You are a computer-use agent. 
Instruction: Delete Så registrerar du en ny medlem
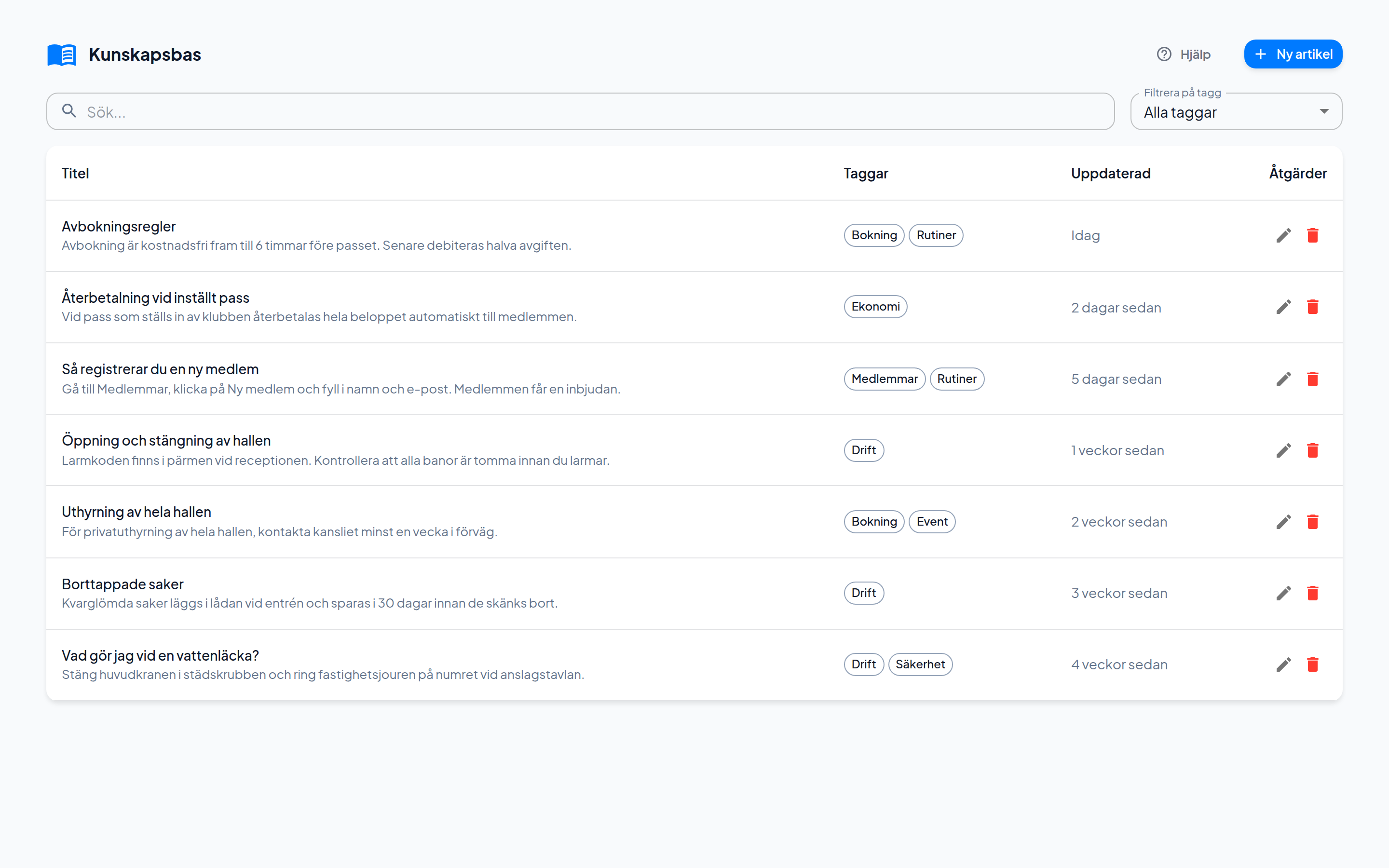[x=1313, y=379]
